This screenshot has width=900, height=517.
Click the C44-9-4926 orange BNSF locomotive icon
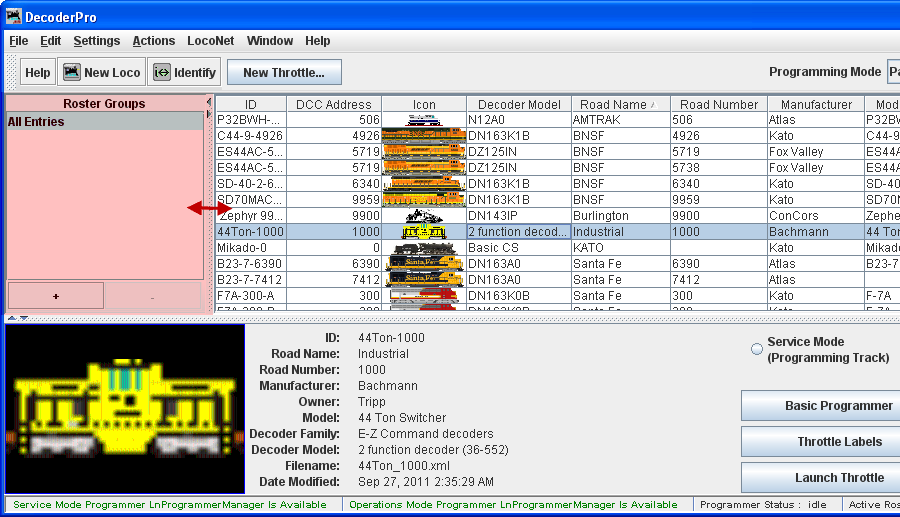[x=424, y=136]
